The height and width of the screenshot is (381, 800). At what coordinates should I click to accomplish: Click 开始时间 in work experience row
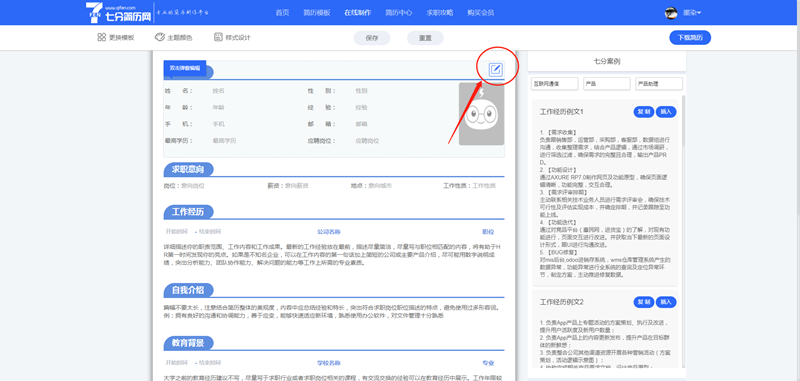[177, 232]
